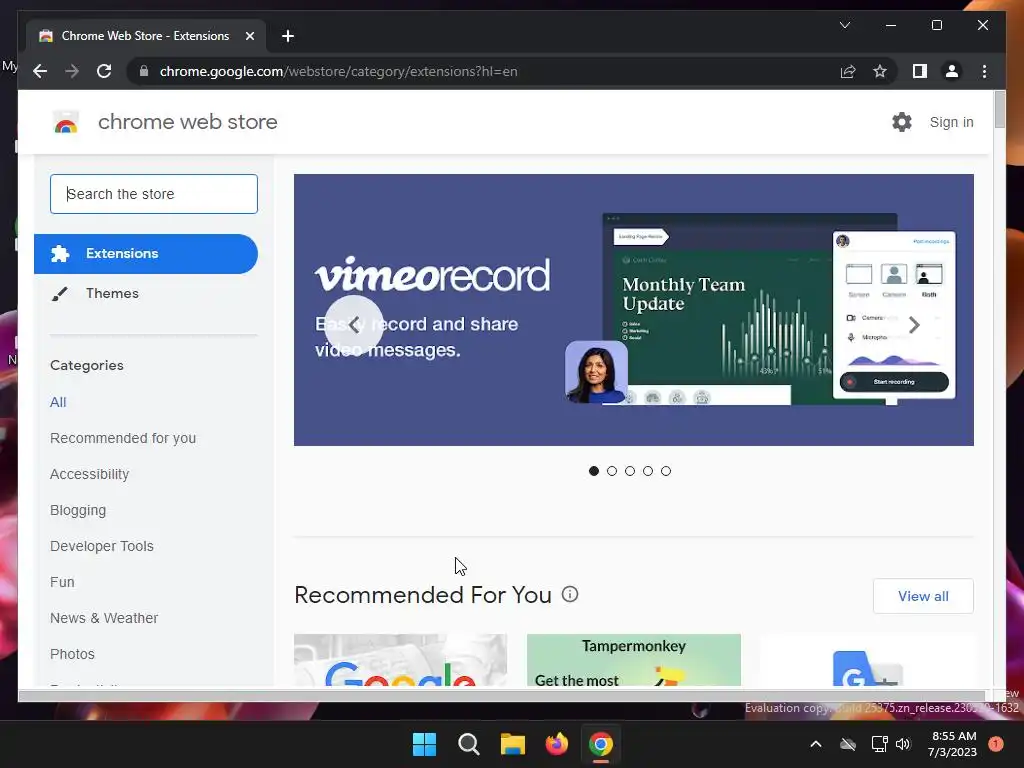1024x768 pixels.
Task: Click the vertical page scrollbar thumb
Action: tap(999, 110)
